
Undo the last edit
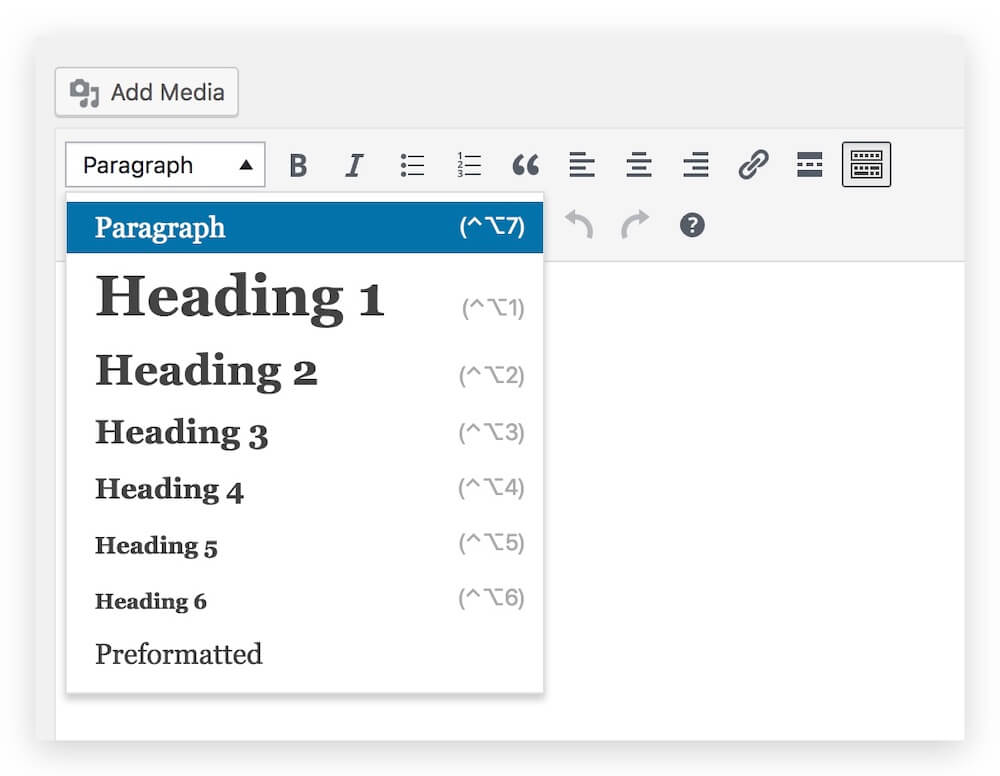(x=579, y=225)
